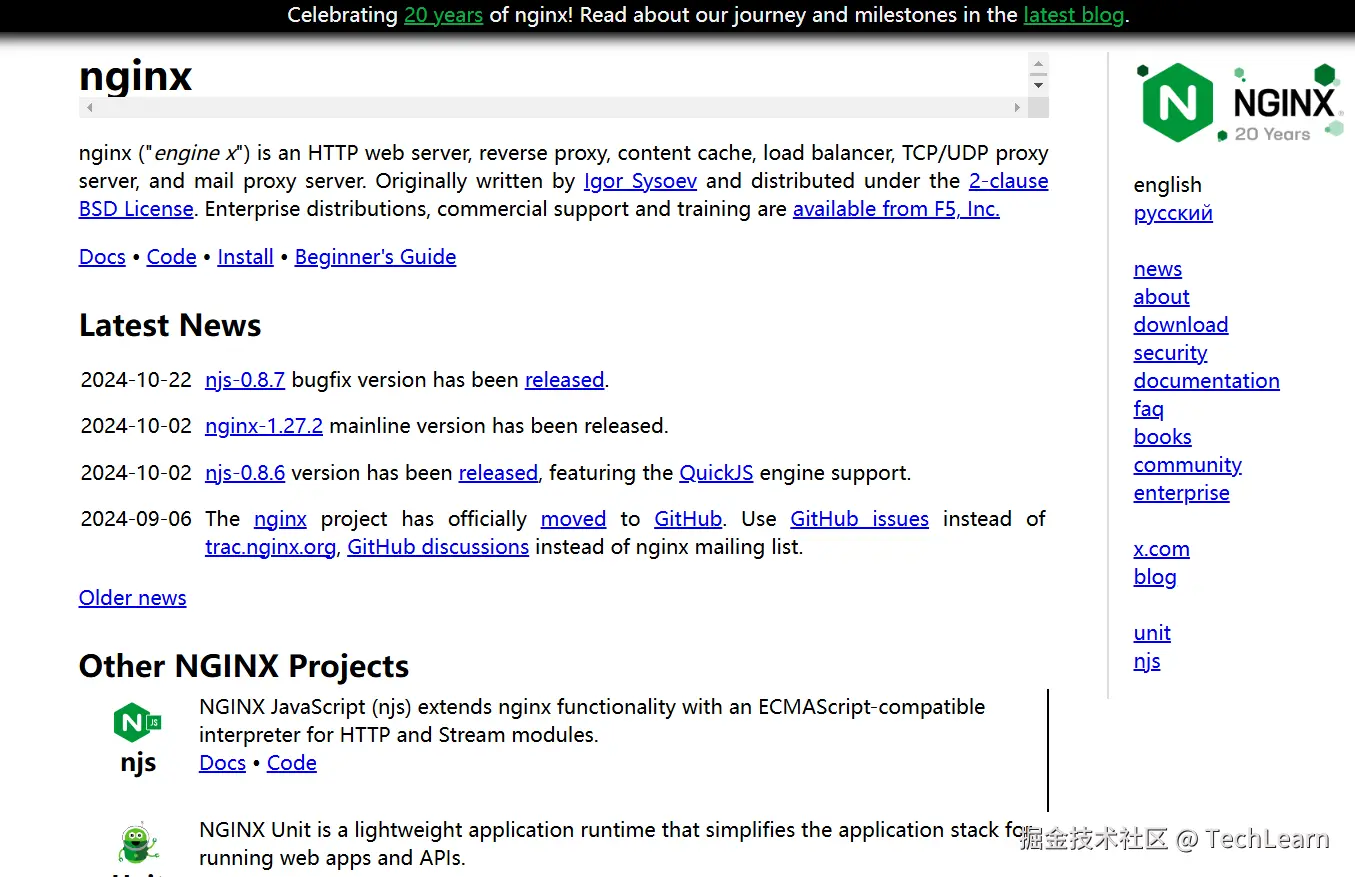Click the NGINX 20 Years logo
1355x877 pixels.
point(1240,102)
